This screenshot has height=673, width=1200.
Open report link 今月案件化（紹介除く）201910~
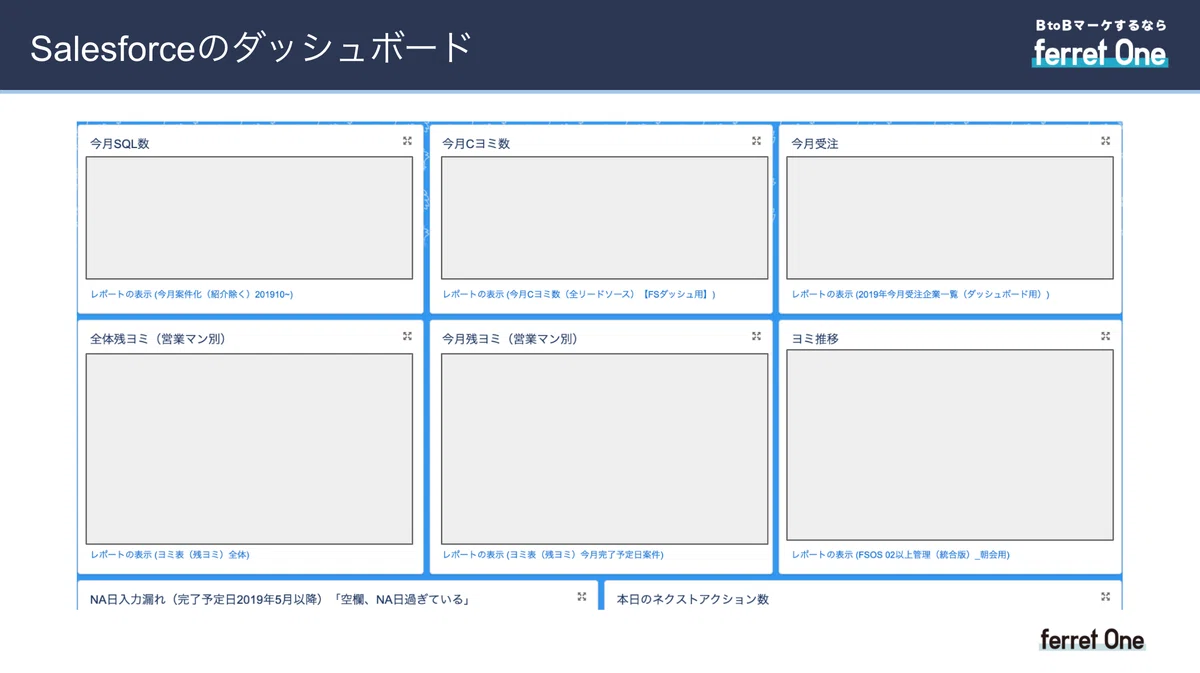coord(191,295)
